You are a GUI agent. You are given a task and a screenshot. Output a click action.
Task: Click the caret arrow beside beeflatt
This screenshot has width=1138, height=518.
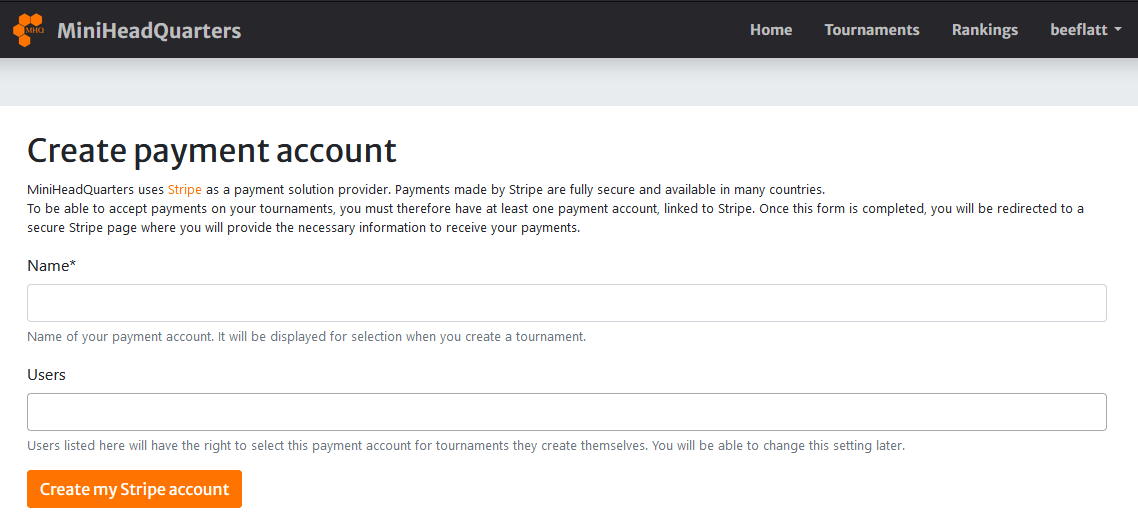[1117, 30]
